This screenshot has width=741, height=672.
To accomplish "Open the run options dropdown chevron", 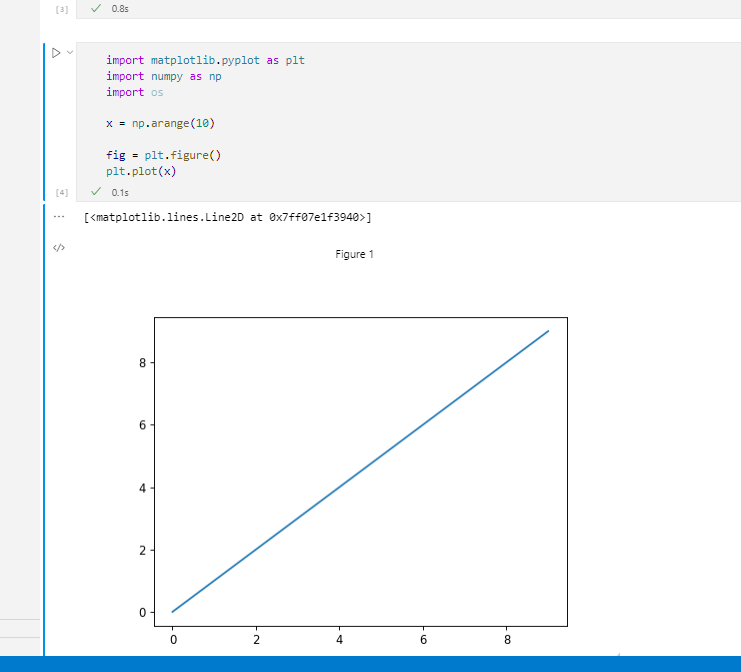I will pos(70,52).
